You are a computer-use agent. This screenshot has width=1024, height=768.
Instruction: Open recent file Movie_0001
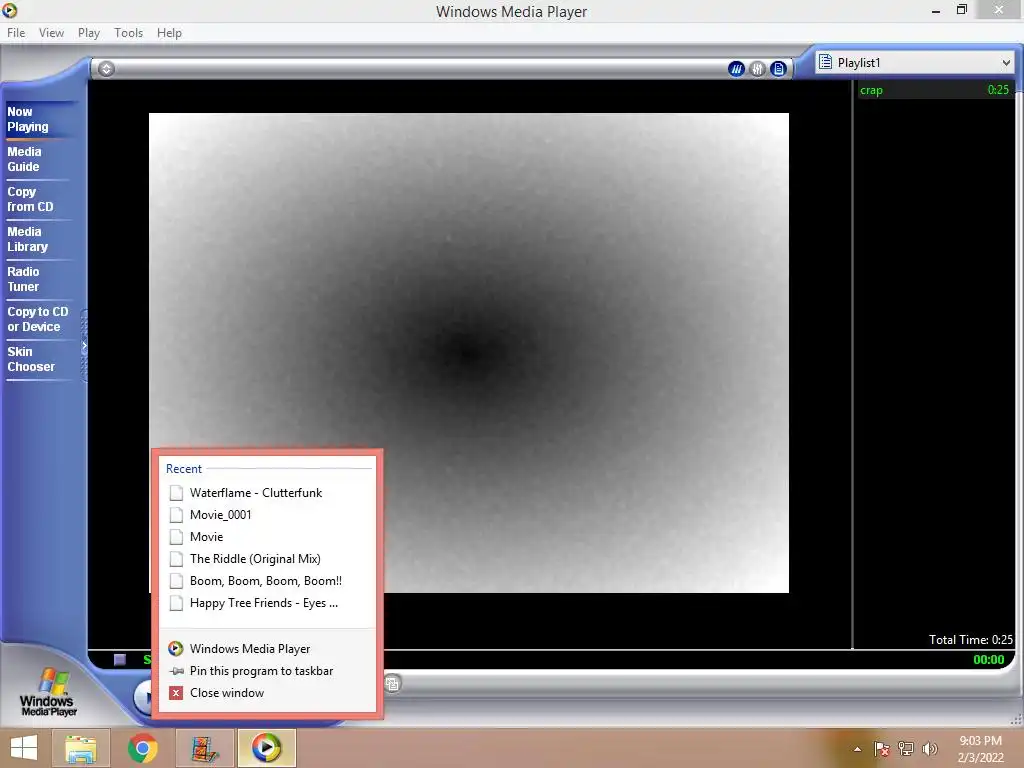(266, 515)
